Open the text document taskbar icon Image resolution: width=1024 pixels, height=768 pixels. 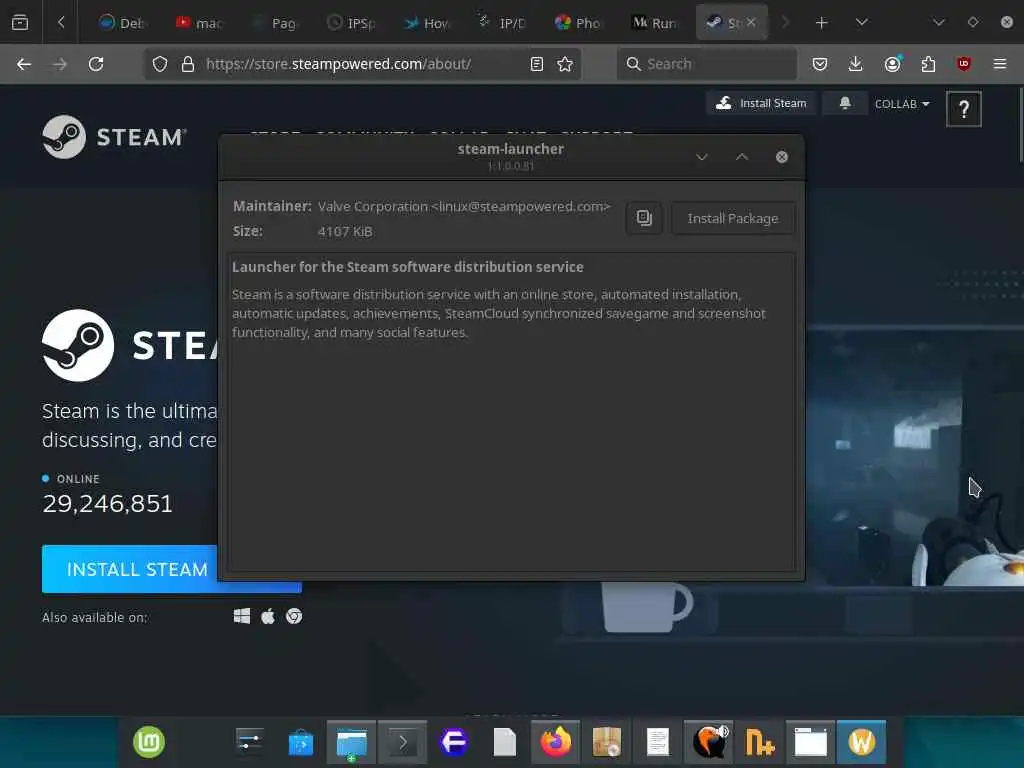click(x=658, y=743)
